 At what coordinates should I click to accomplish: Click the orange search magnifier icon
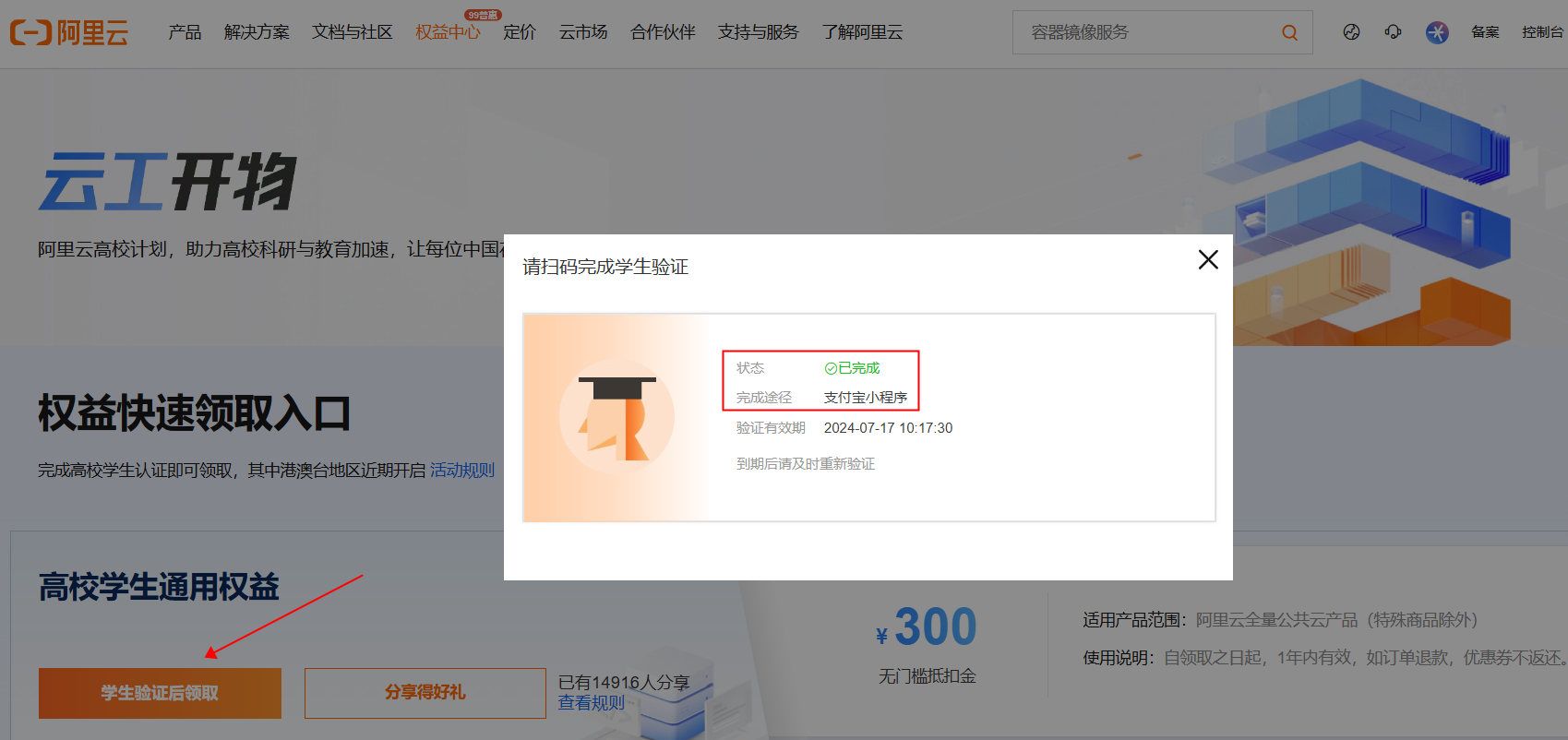(1289, 32)
